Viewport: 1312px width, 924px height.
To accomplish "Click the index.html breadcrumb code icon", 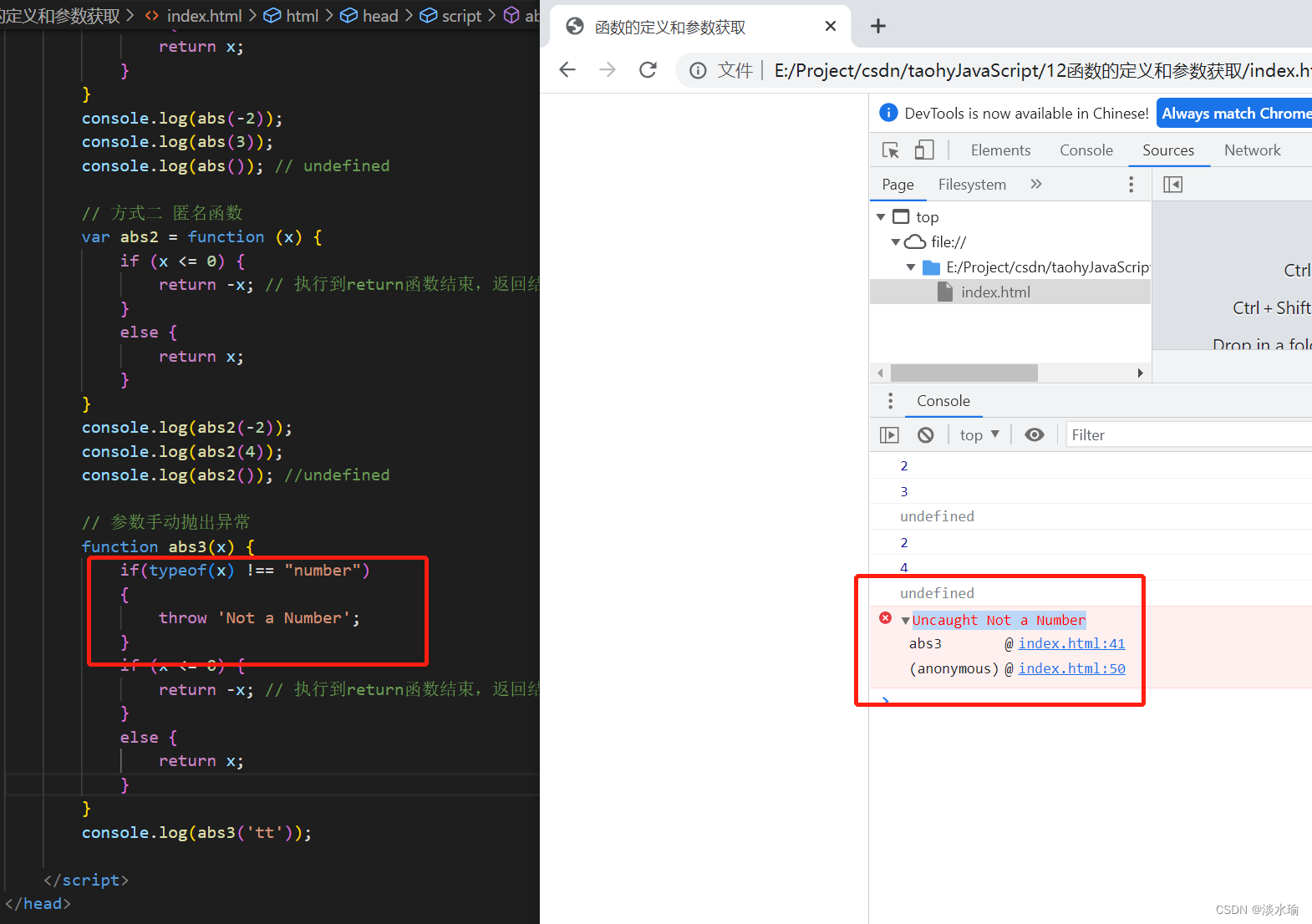I will pos(152,16).
